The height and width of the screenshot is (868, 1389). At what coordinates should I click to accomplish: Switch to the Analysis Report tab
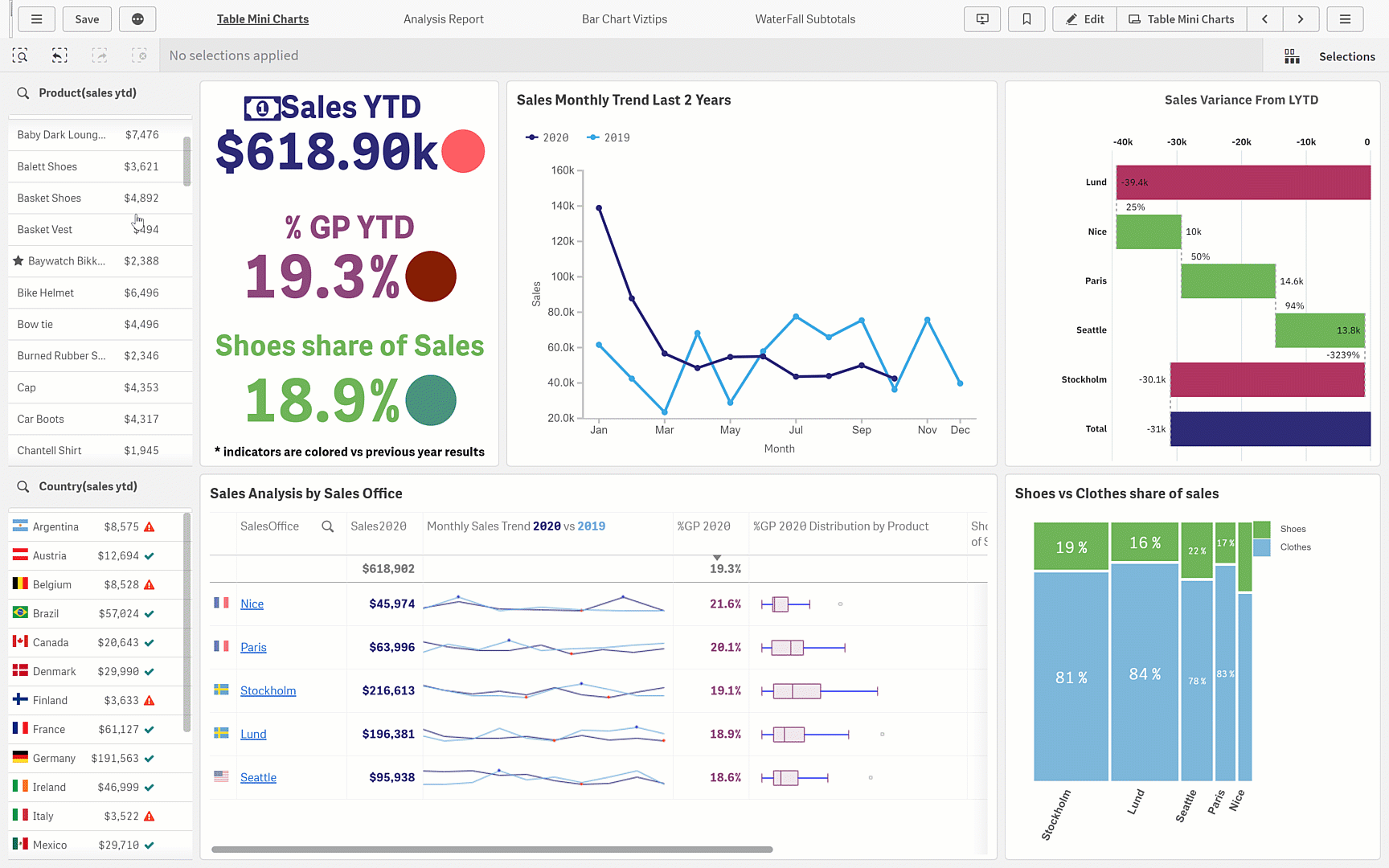click(x=443, y=19)
